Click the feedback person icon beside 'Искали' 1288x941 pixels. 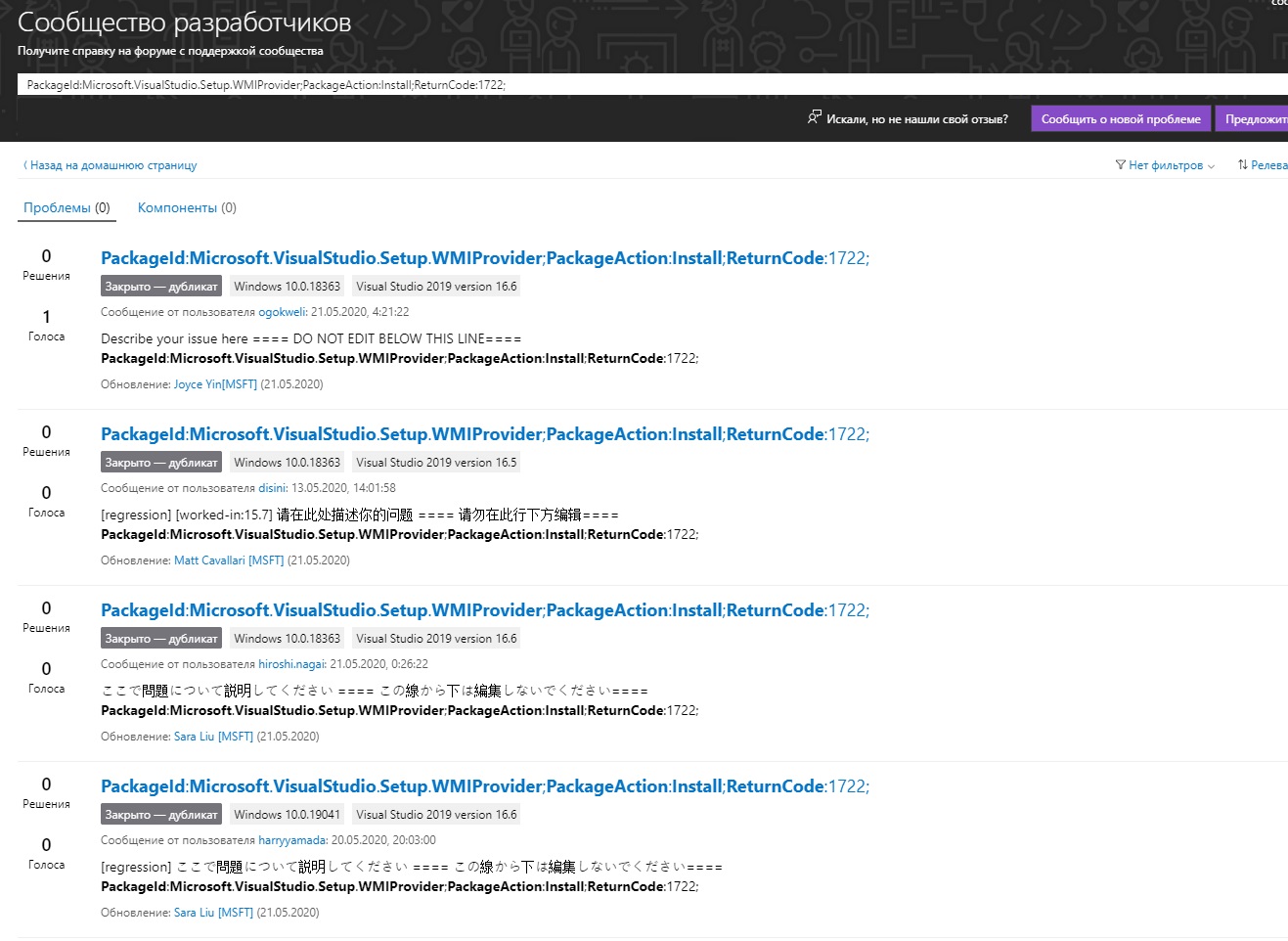coord(814,117)
